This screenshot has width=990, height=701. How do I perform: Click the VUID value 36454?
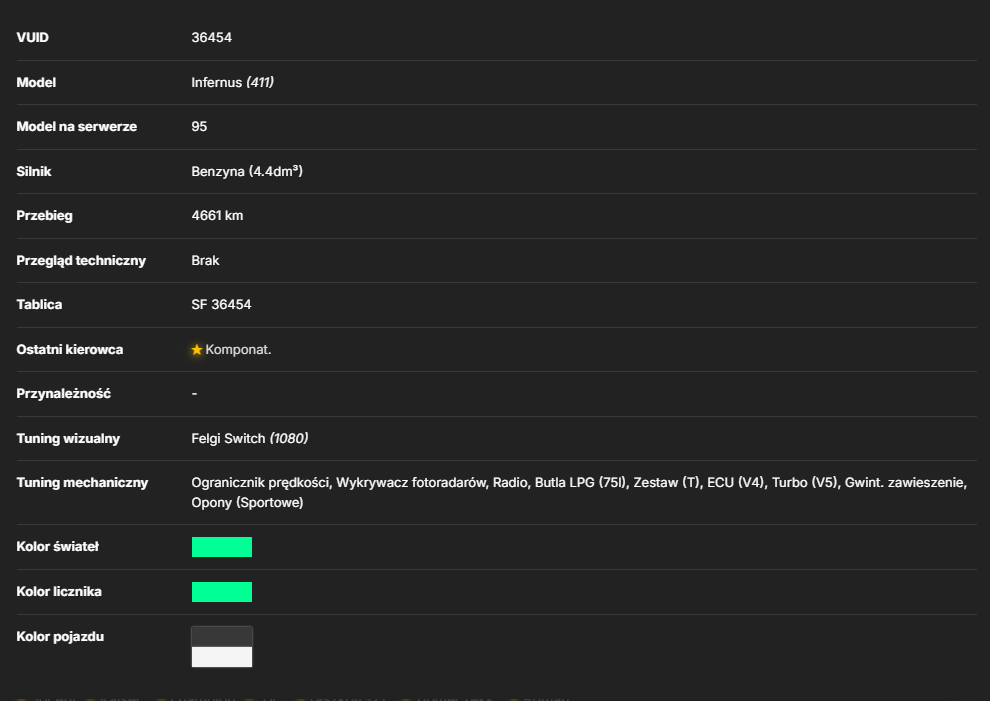pos(212,37)
